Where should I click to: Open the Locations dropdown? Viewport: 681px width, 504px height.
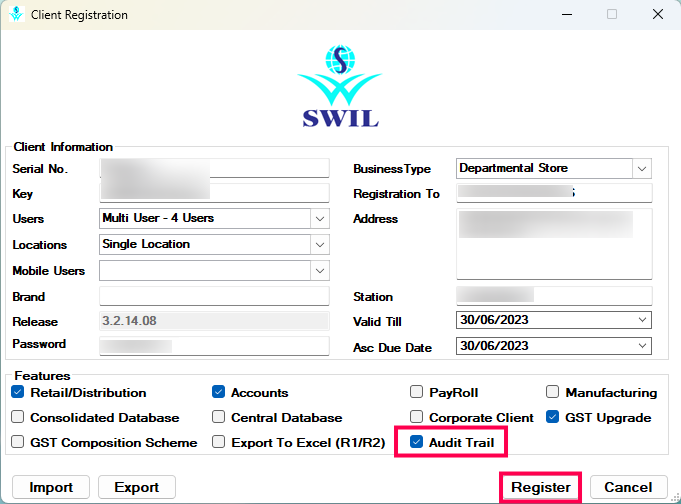(320, 245)
